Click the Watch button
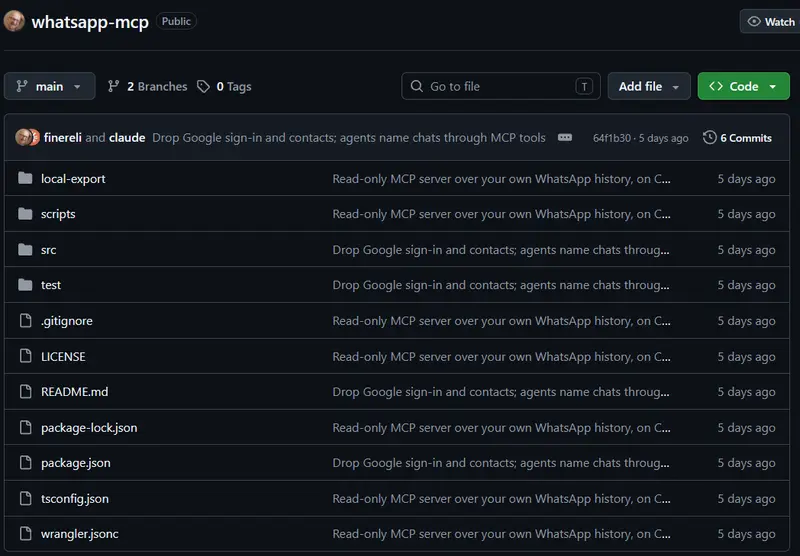 point(770,21)
